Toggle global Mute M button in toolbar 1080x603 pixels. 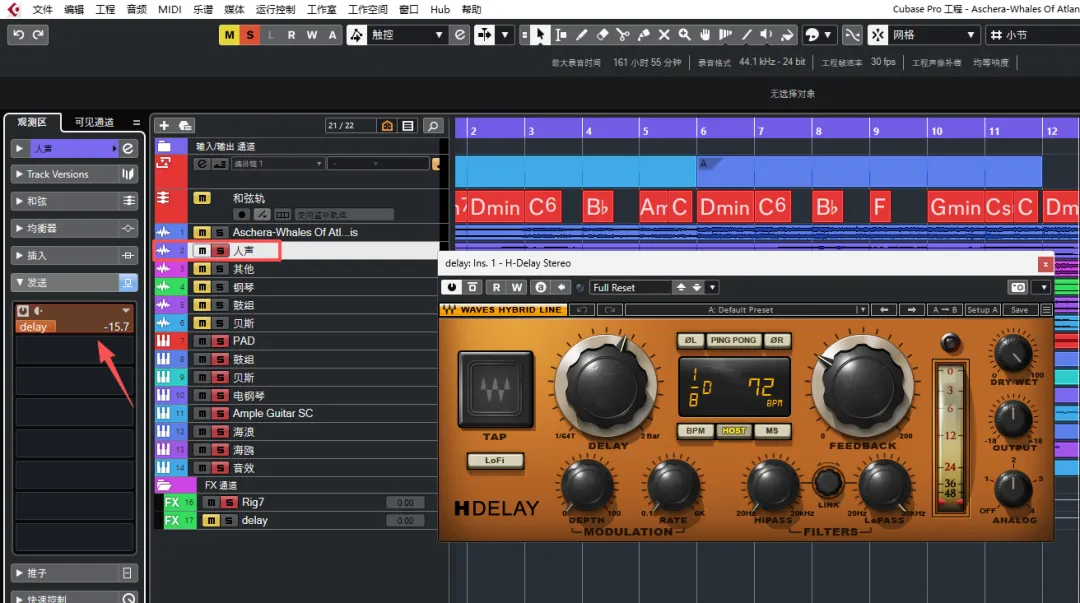click(x=229, y=34)
